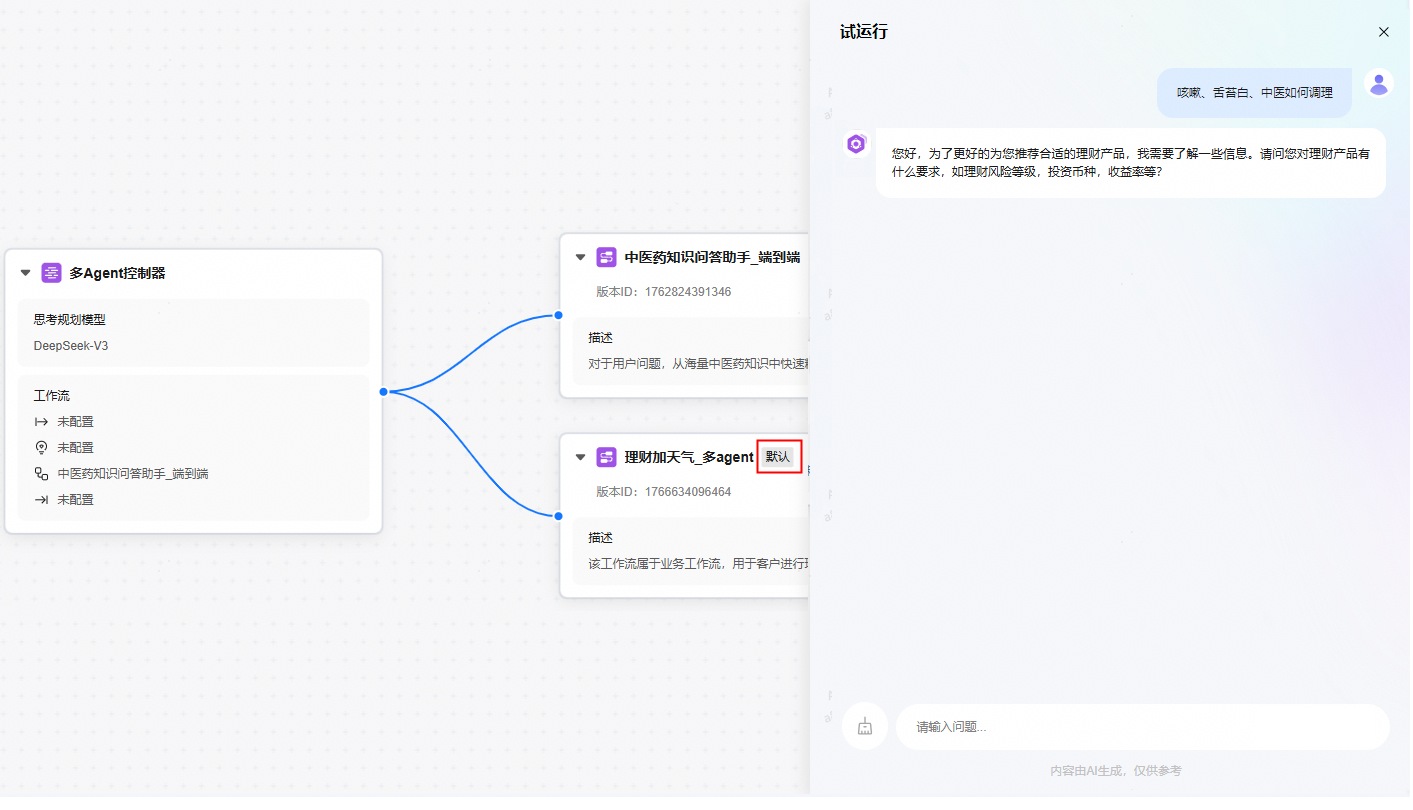Click the 理财加天气_多agent node workflow icon

(x=606, y=457)
